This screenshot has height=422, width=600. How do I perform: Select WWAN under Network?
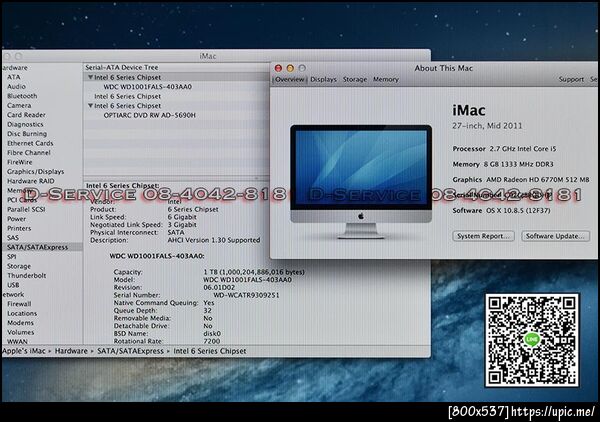(x=17, y=341)
